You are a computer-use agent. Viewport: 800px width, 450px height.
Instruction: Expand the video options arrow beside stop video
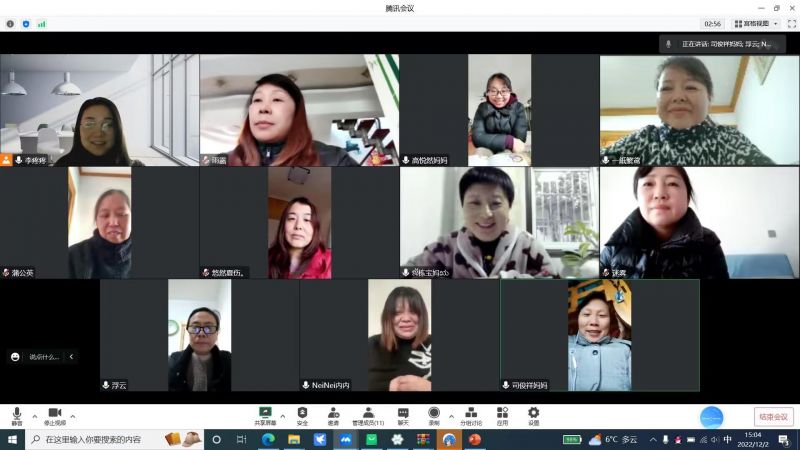pyautogui.click(x=73, y=415)
